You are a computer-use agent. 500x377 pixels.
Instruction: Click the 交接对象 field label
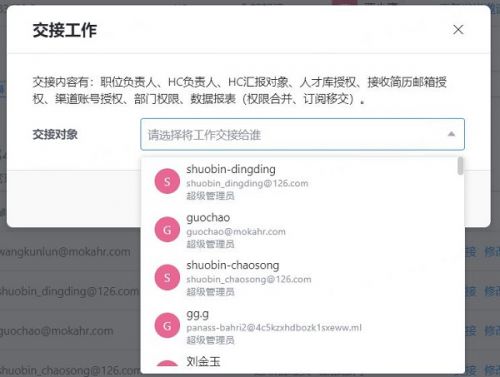55,134
